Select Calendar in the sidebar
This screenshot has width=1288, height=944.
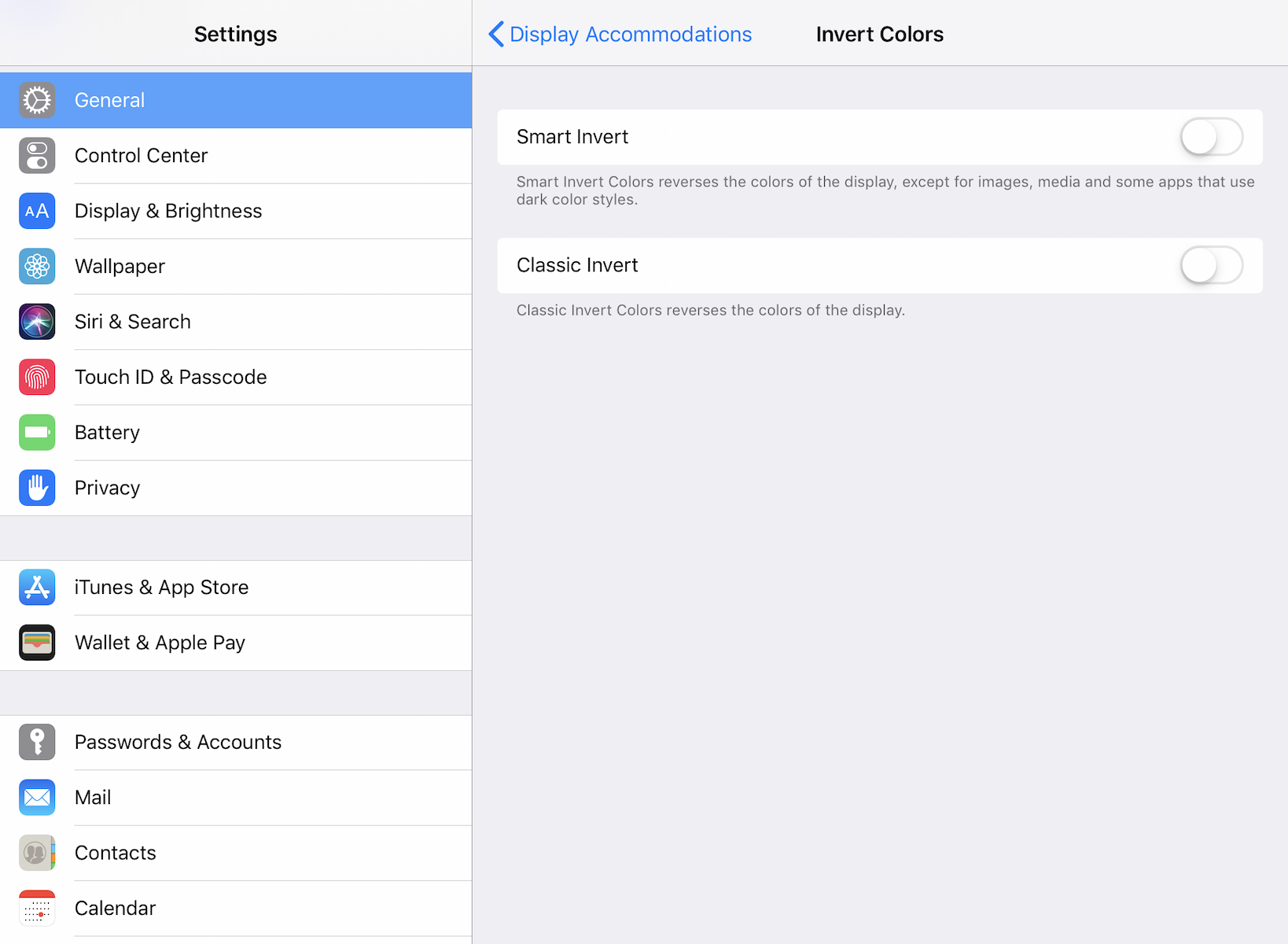pyautogui.click(x=236, y=909)
